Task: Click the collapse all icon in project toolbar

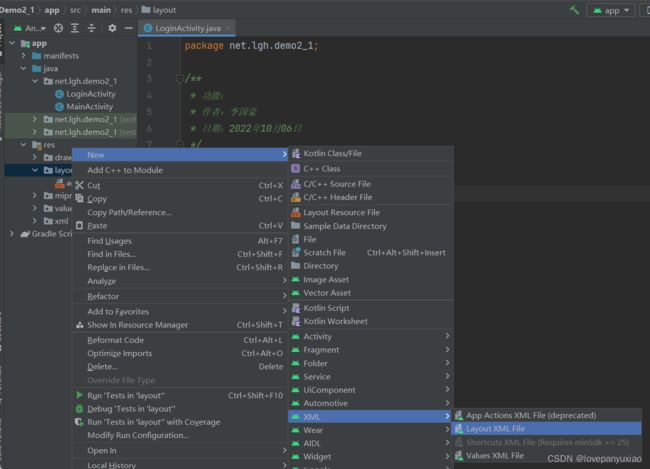Action: pyautogui.click(x=92, y=28)
